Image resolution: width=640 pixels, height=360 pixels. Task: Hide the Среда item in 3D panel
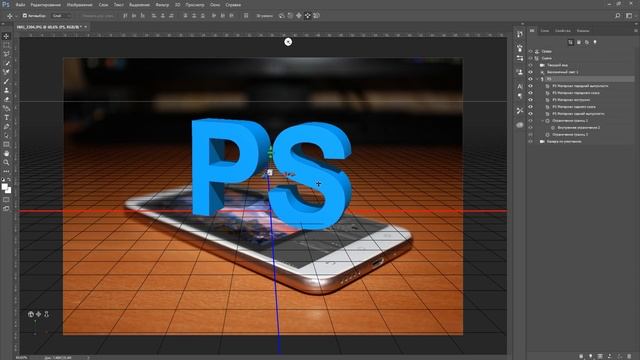coord(531,51)
